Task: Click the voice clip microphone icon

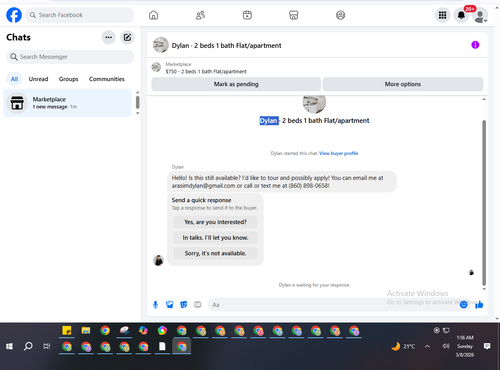Action: point(155,305)
